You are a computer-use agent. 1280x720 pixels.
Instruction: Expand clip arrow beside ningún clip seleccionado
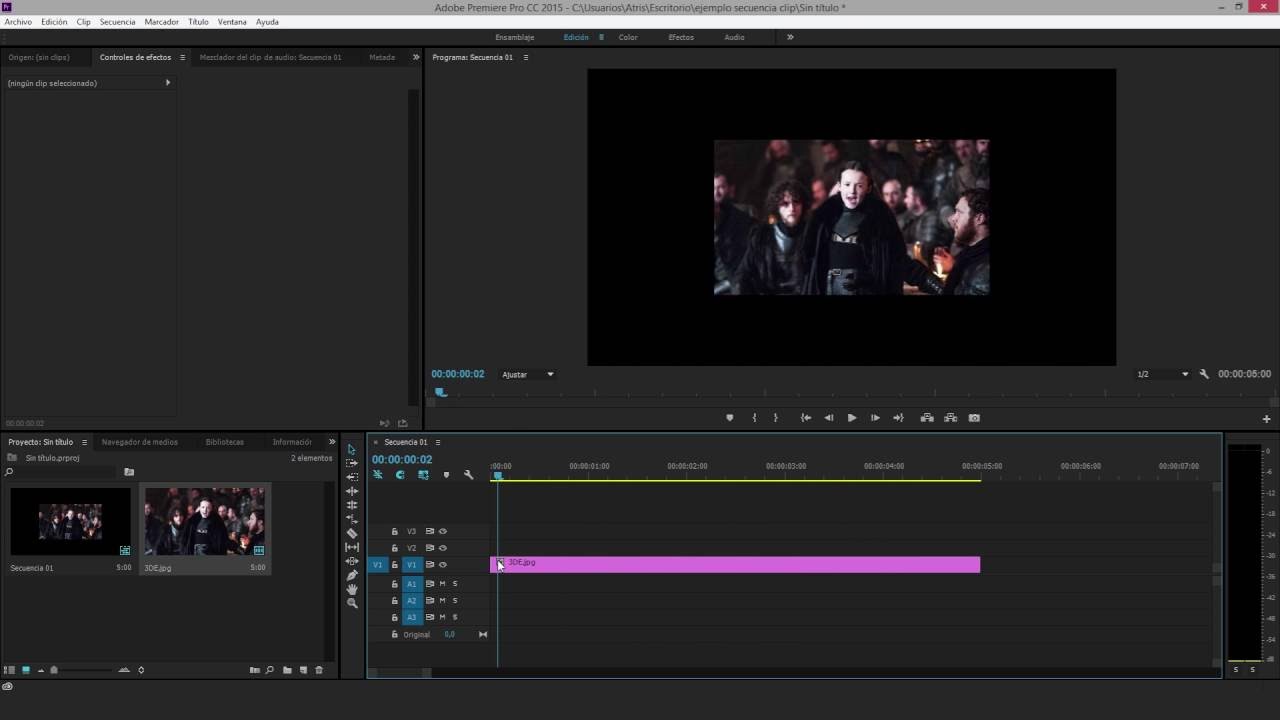[x=168, y=83]
